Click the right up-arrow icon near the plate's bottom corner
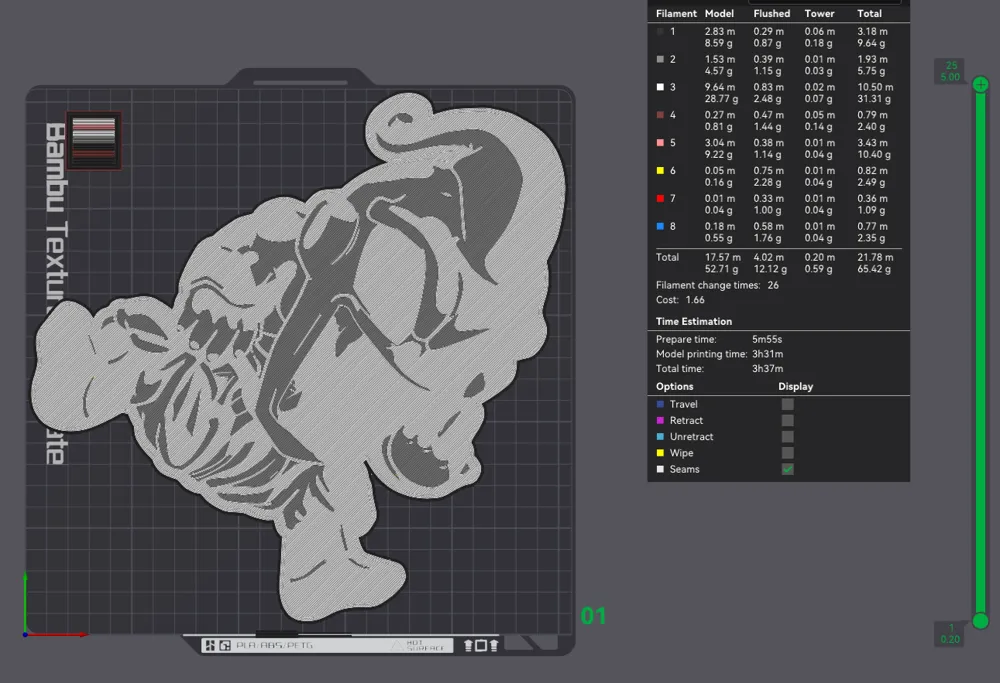Screen dimensions: 1000x683 pos(493,644)
